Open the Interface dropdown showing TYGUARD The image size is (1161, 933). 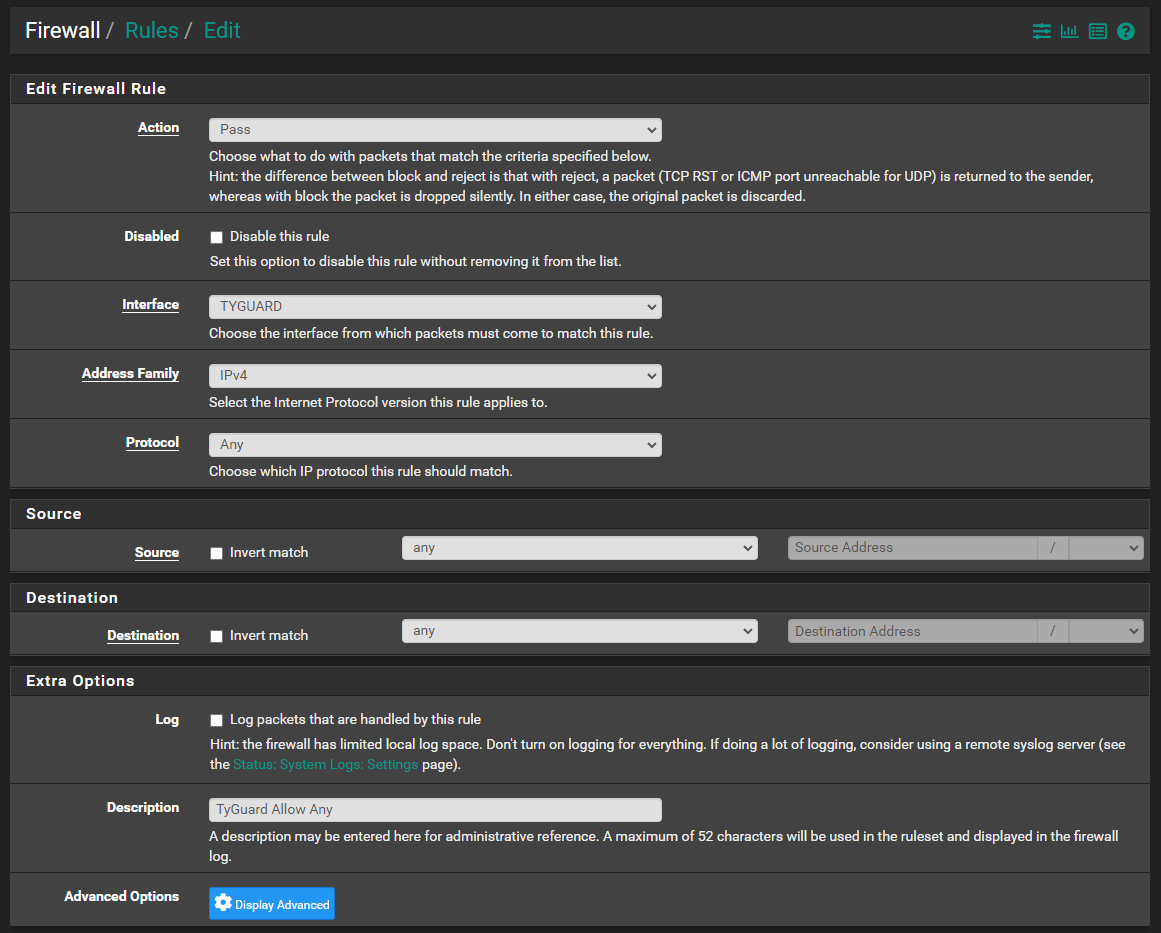pyautogui.click(x=435, y=307)
